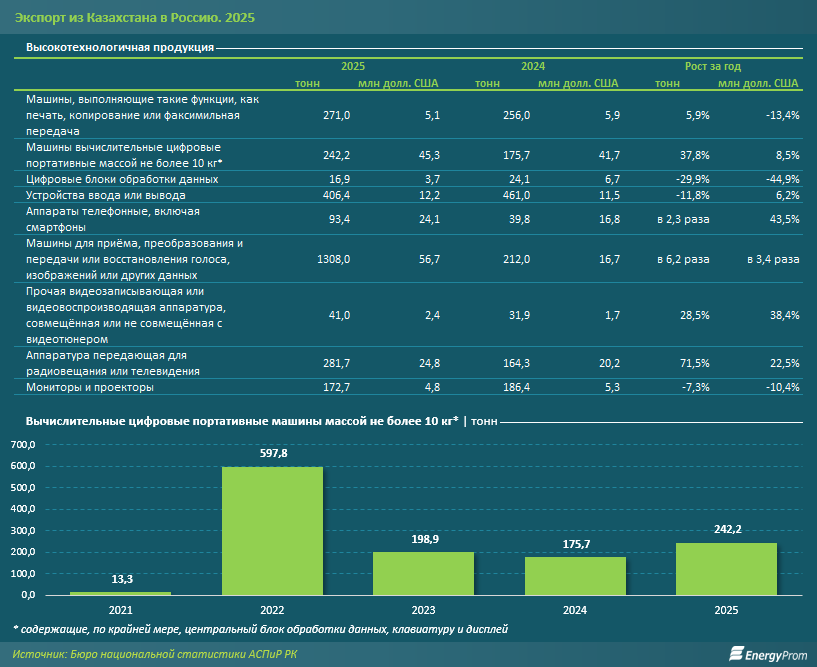817x667 pixels.
Task: Click the title 'Экспорт из Казахстана в Россию. 2025'
Action: 135,18
